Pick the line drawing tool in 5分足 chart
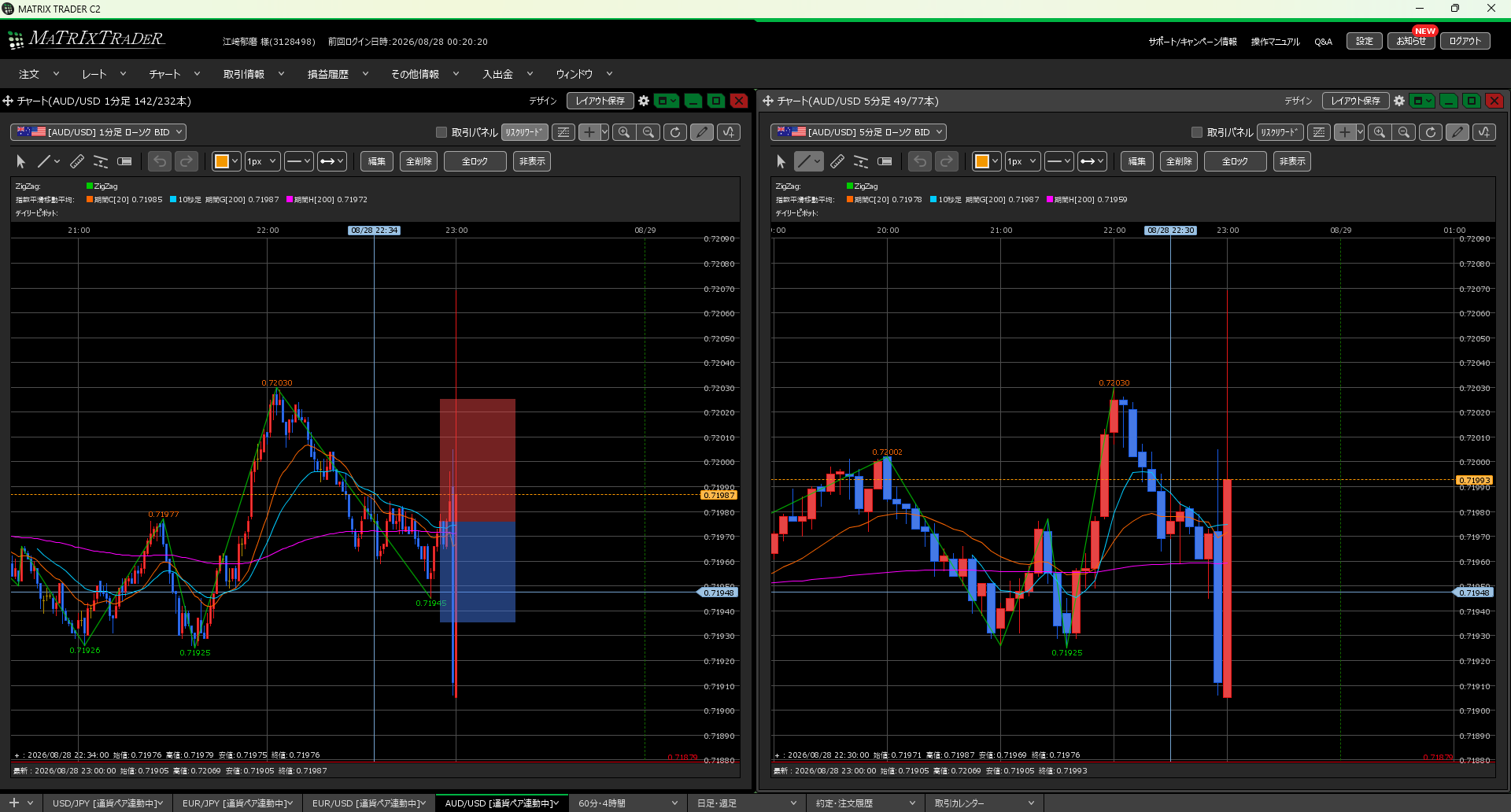Screen dimensions: 1511x812 [804, 161]
